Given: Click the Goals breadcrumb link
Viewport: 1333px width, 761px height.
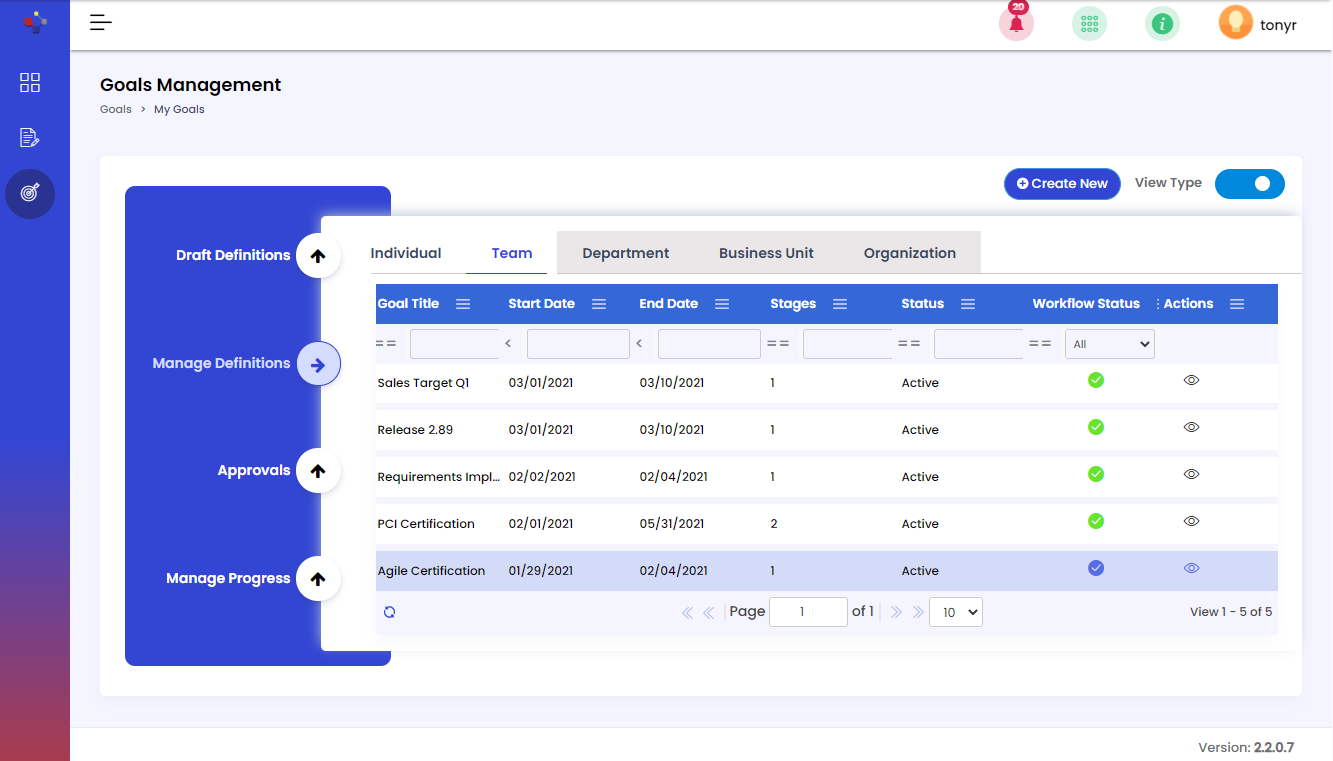Looking at the screenshot, I should click(116, 109).
